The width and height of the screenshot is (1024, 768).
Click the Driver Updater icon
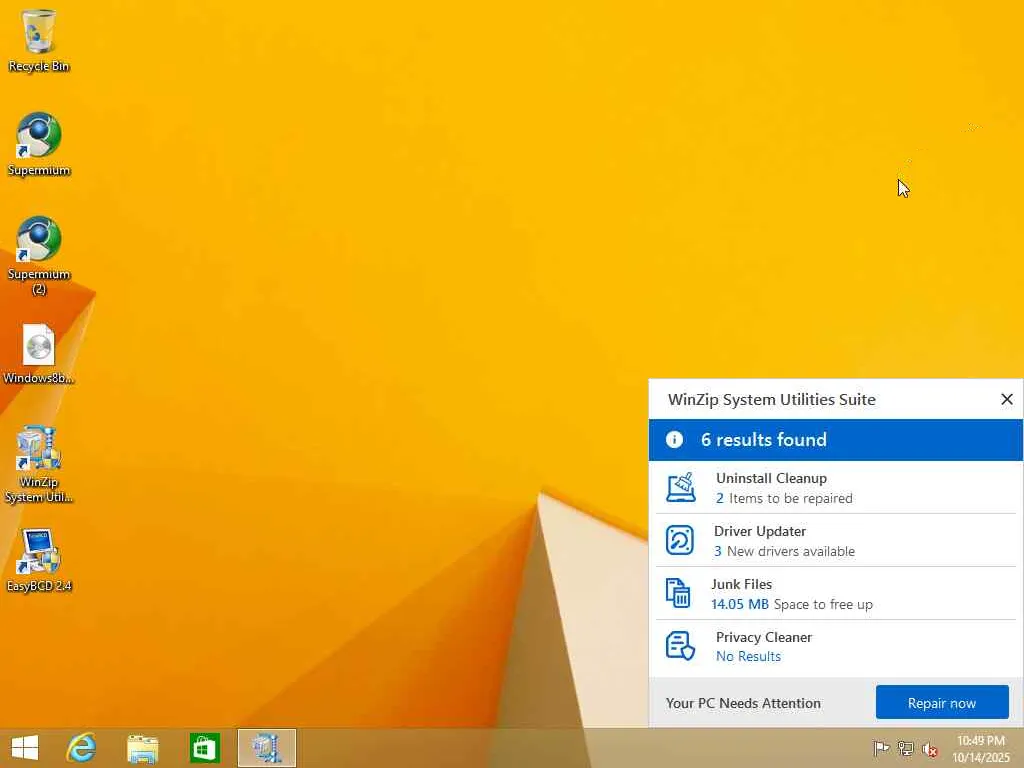pos(680,540)
